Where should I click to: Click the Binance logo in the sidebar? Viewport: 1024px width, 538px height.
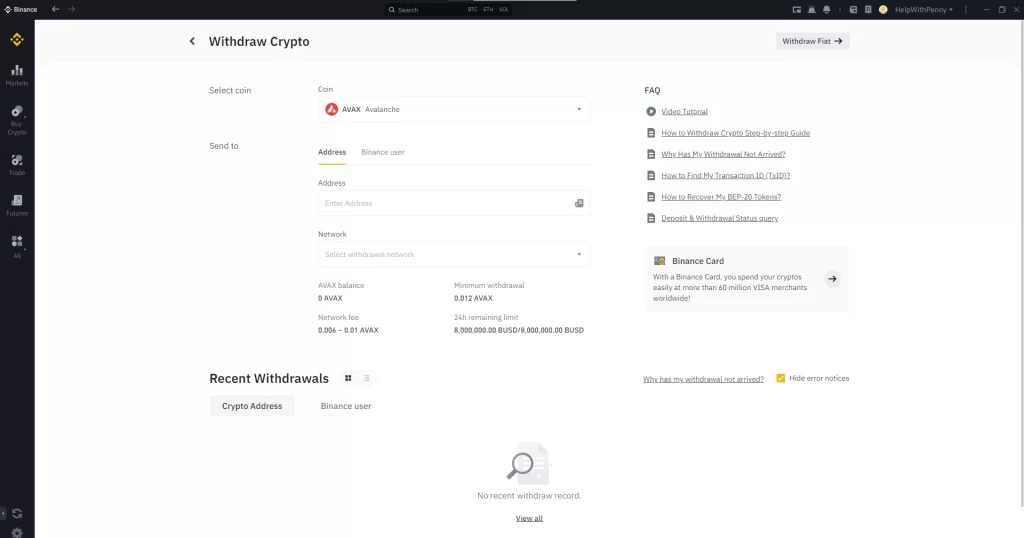[17, 39]
